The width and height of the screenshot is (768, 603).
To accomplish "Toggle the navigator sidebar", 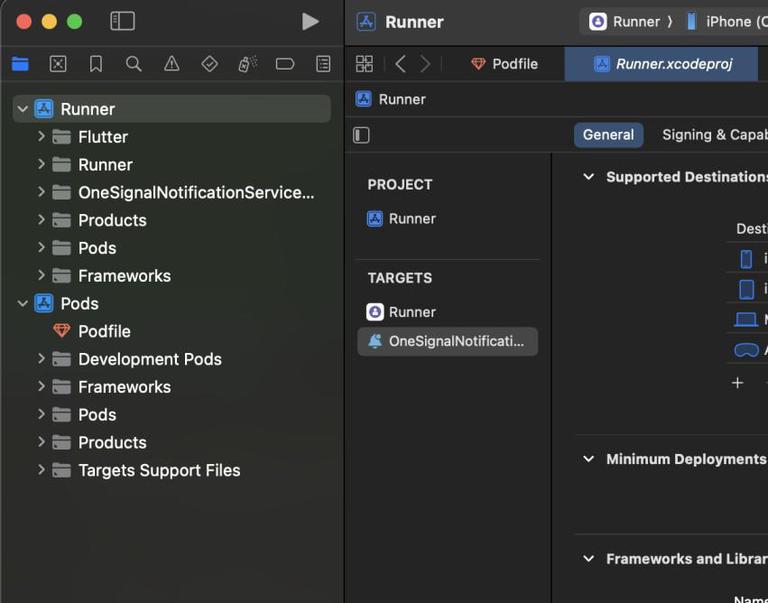I will point(122,21).
